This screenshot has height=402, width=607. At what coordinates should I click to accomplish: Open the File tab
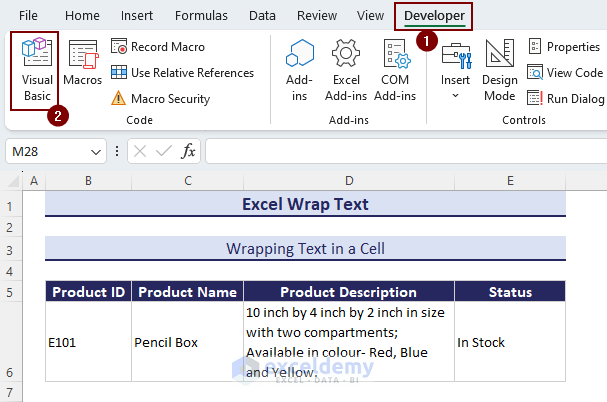click(x=28, y=15)
